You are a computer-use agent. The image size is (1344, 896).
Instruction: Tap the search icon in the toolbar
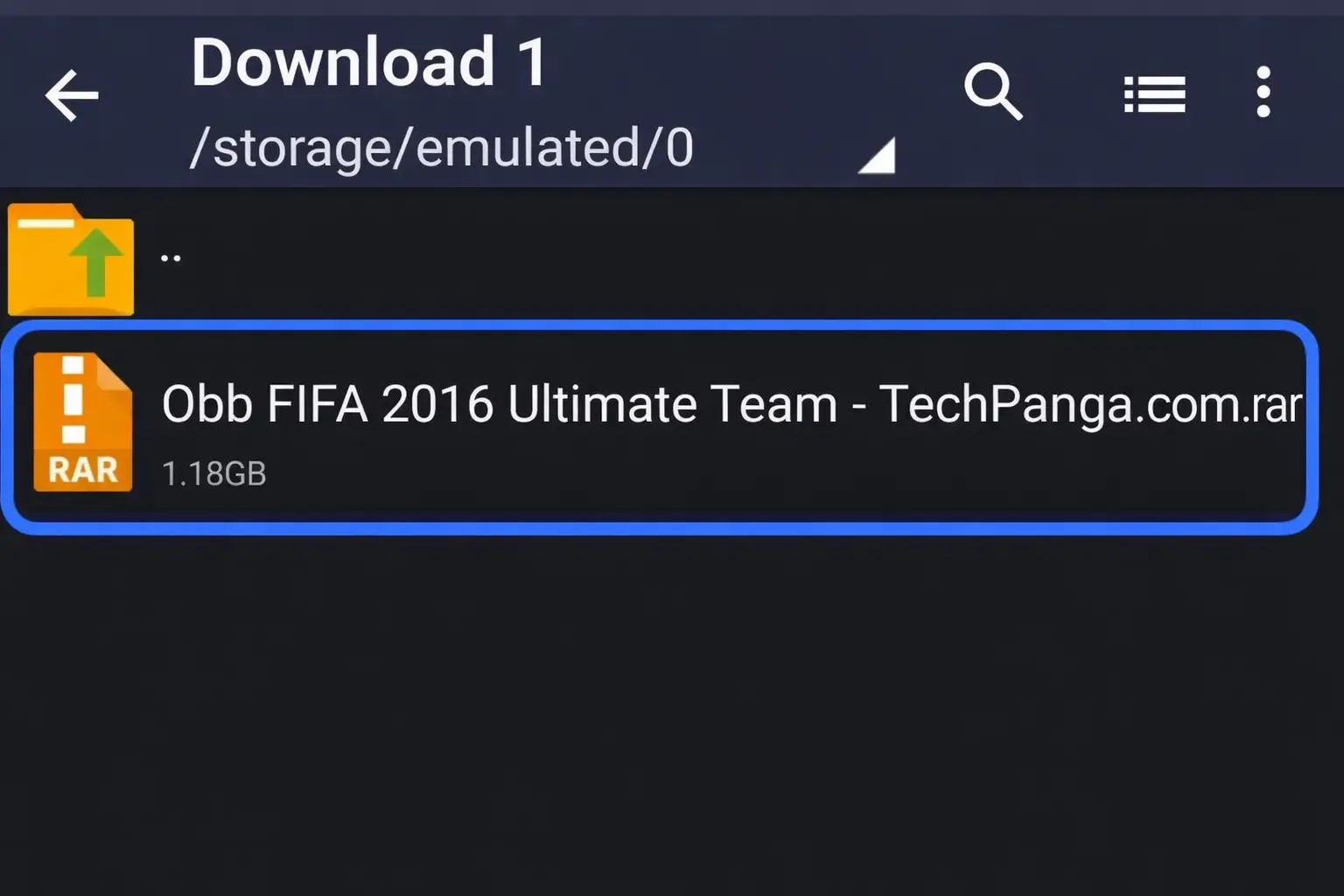click(994, 93)
